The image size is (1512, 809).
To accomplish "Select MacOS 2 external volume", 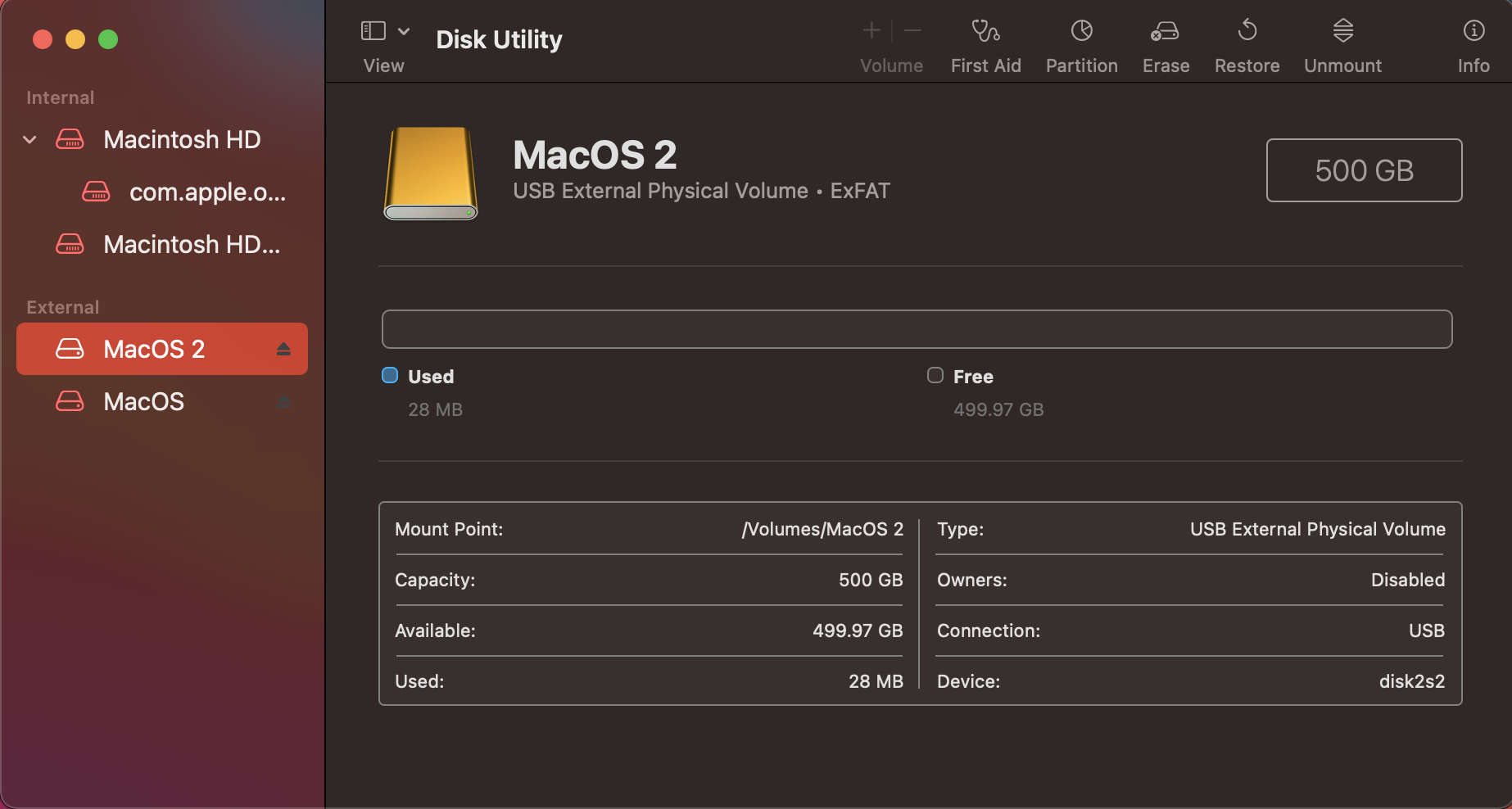I will 162,349.
